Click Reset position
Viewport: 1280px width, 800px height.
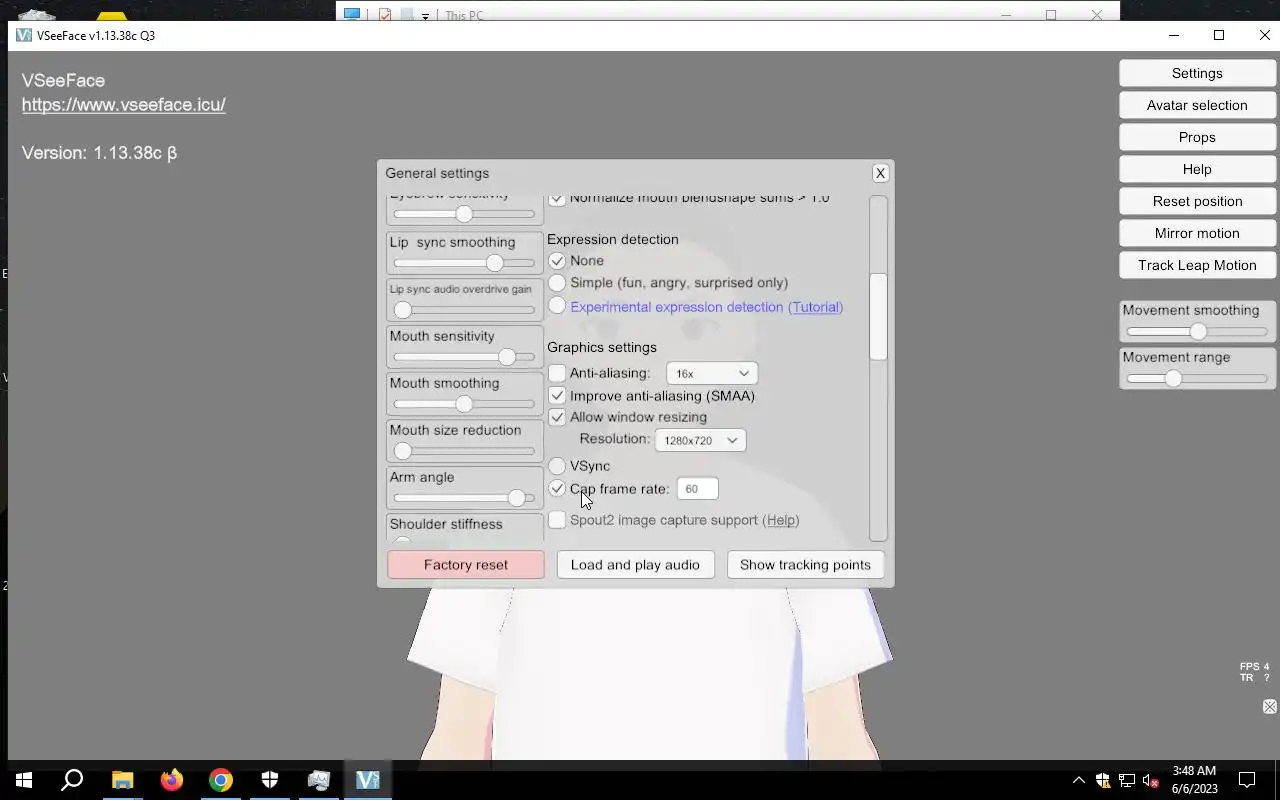[x=1197, y=201]
